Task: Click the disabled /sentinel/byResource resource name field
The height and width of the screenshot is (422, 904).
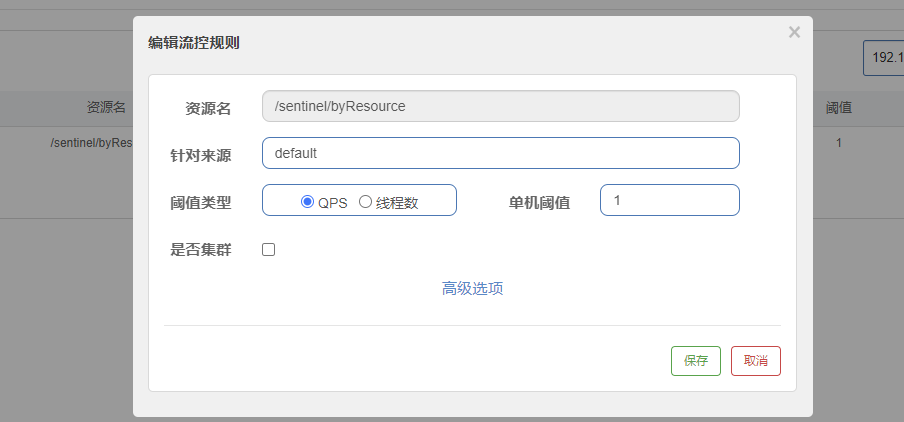Action: pyautogui.click(x=500, y=106)
